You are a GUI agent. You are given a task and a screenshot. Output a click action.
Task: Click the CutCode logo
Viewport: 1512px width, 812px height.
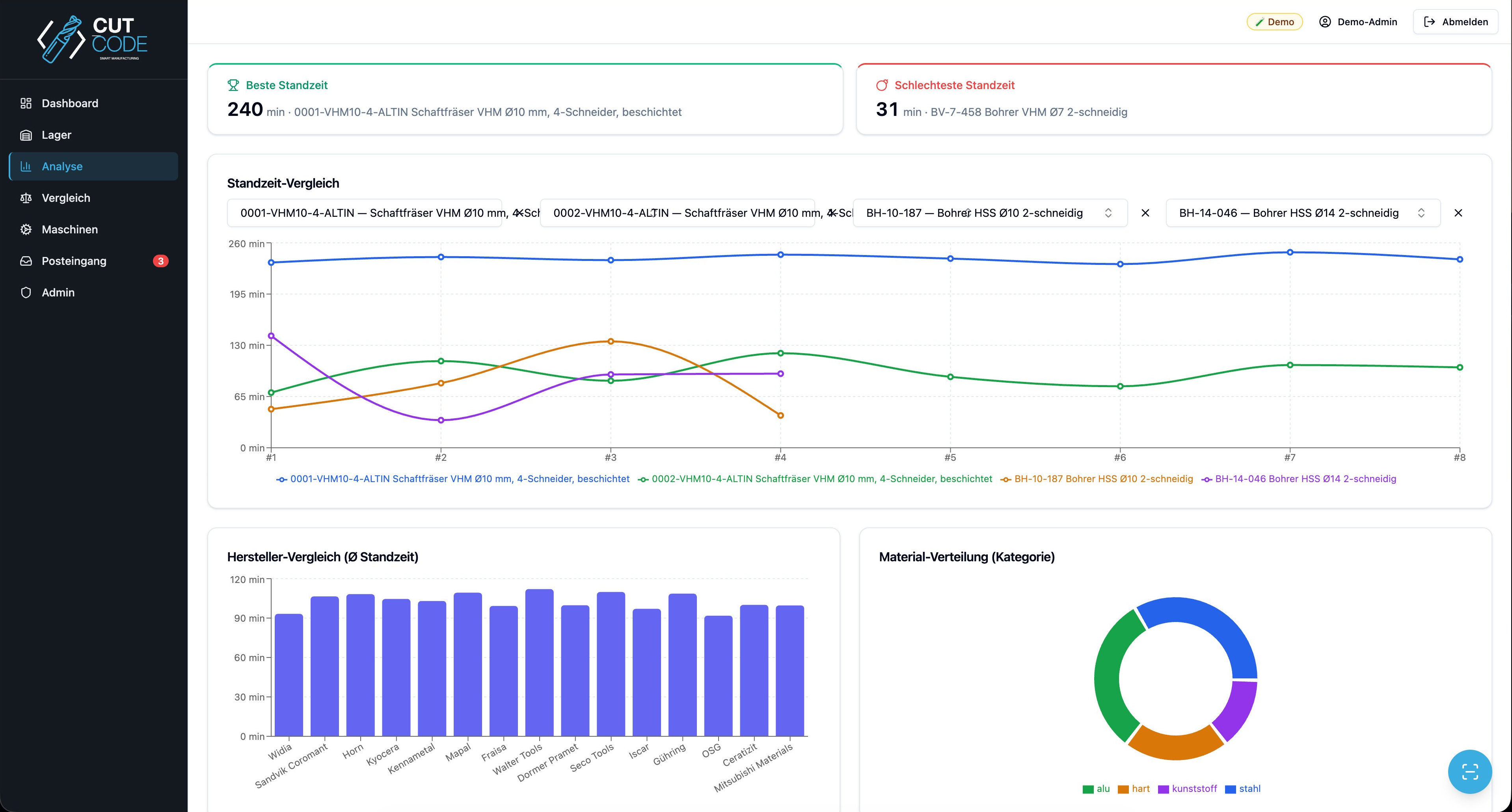click(x=93, y=39)
